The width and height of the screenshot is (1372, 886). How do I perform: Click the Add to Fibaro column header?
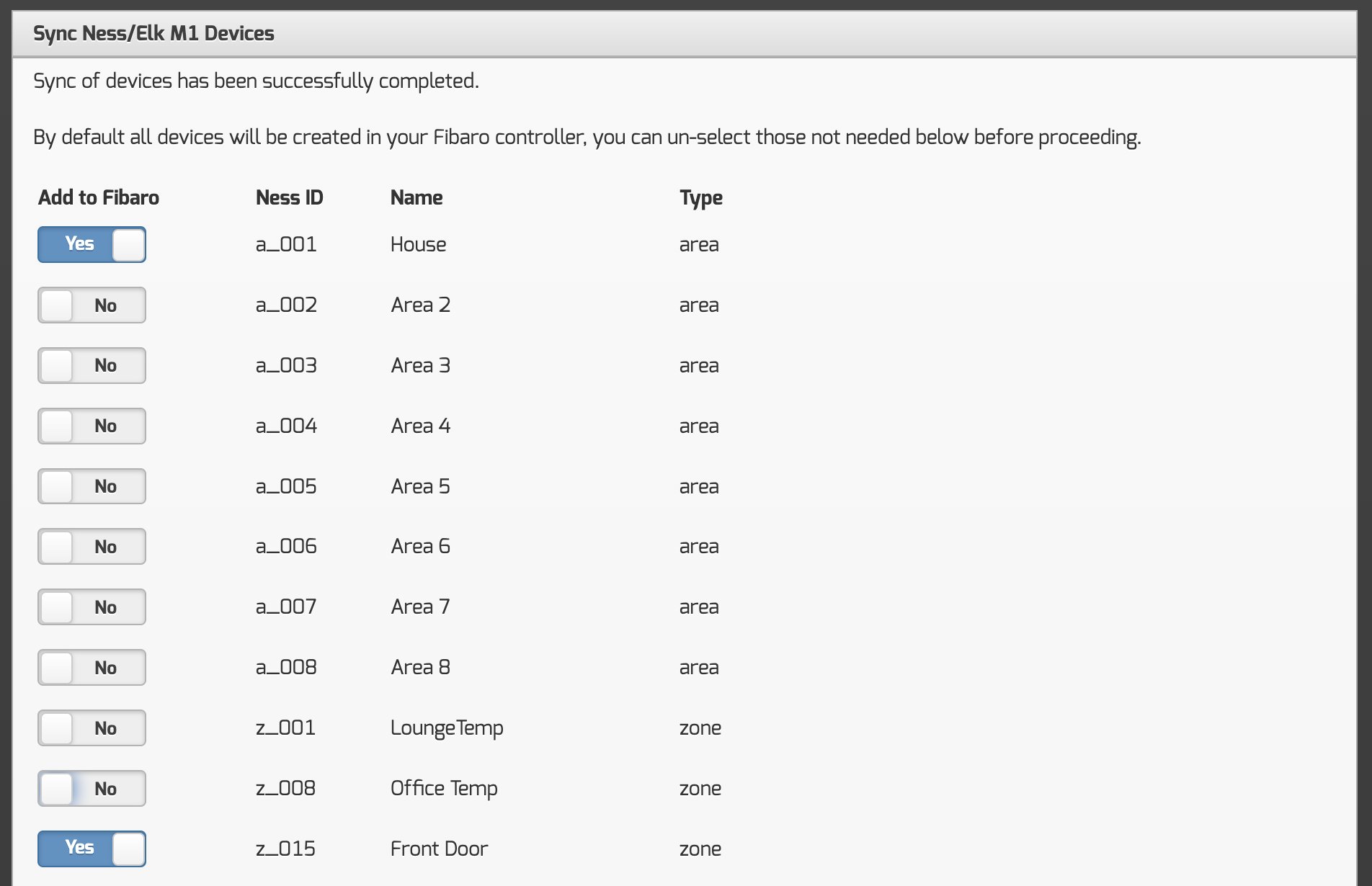pyautogui.click(x=99, y=198)
